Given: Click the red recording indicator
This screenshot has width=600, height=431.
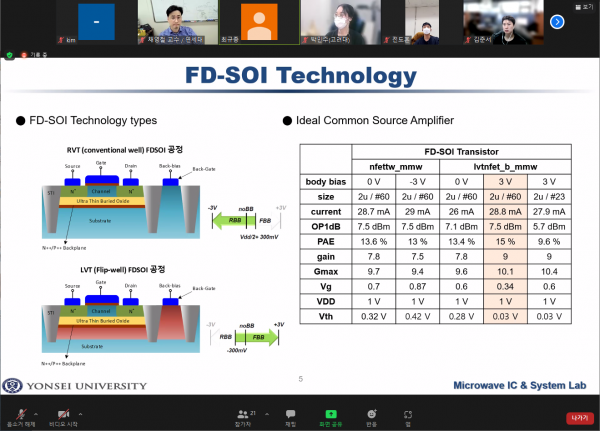Looking at the screenshot, I should 24,55.
